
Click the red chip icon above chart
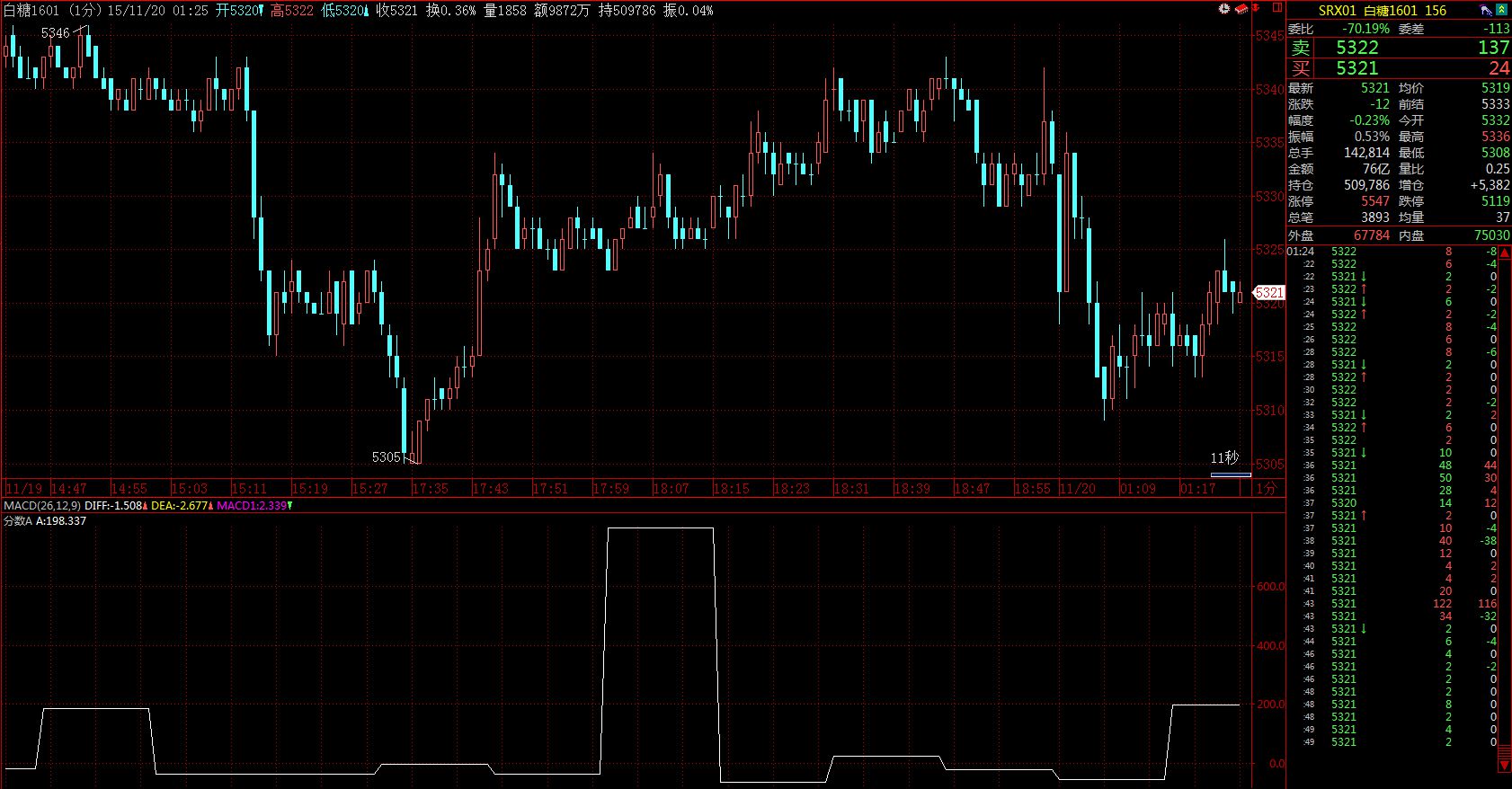[1241, 9]
